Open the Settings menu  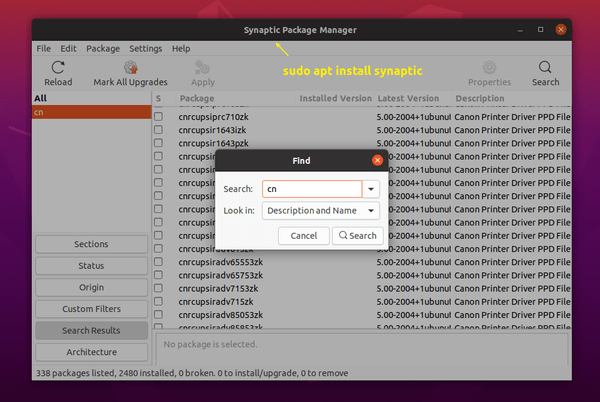pyautogui.click(x=145, y=49)
